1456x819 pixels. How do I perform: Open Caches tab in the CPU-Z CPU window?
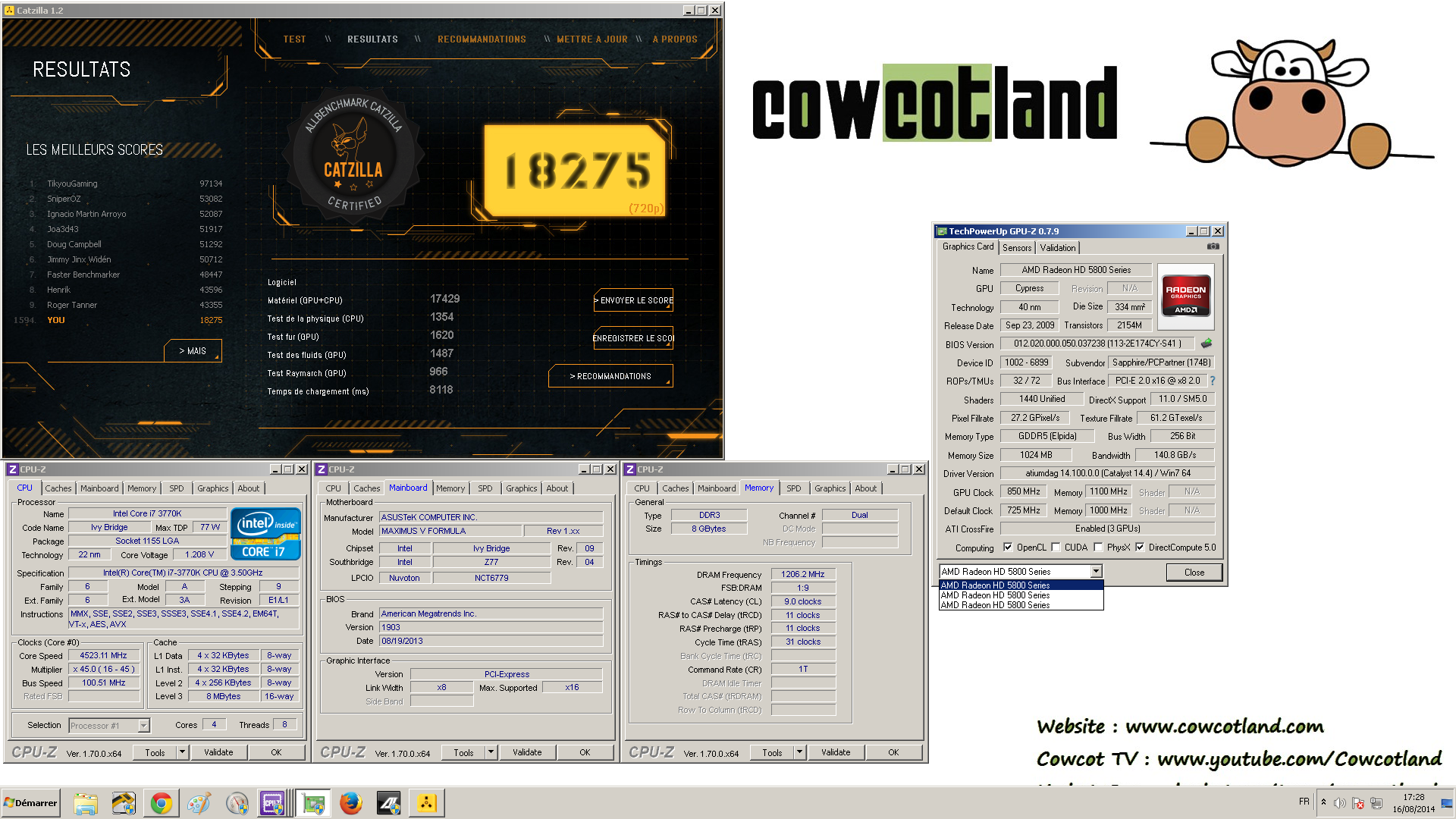click(58, 488)
